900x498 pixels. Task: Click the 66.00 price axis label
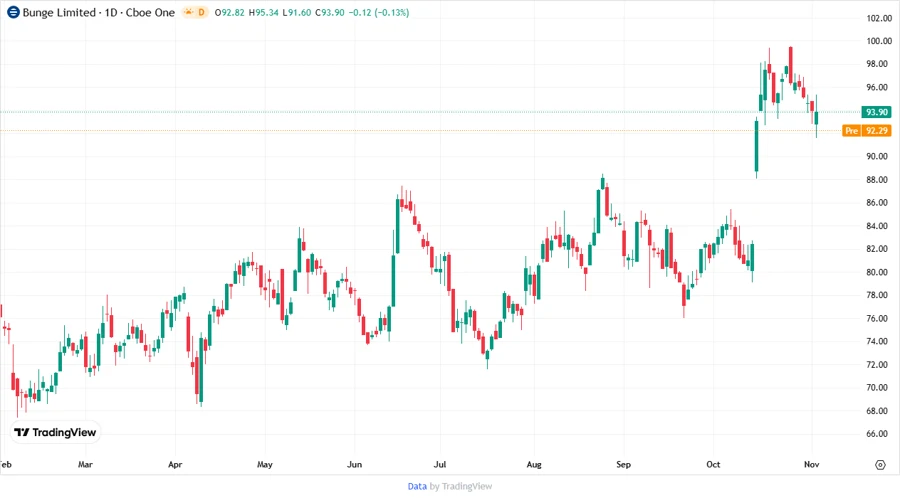click(x=879, y=434)
